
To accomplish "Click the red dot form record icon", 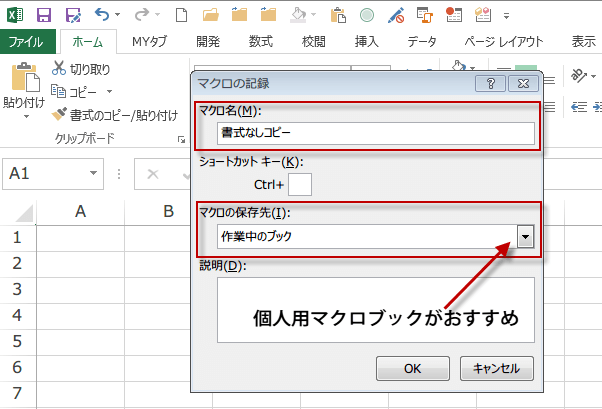I will click(x=454, y=15).
